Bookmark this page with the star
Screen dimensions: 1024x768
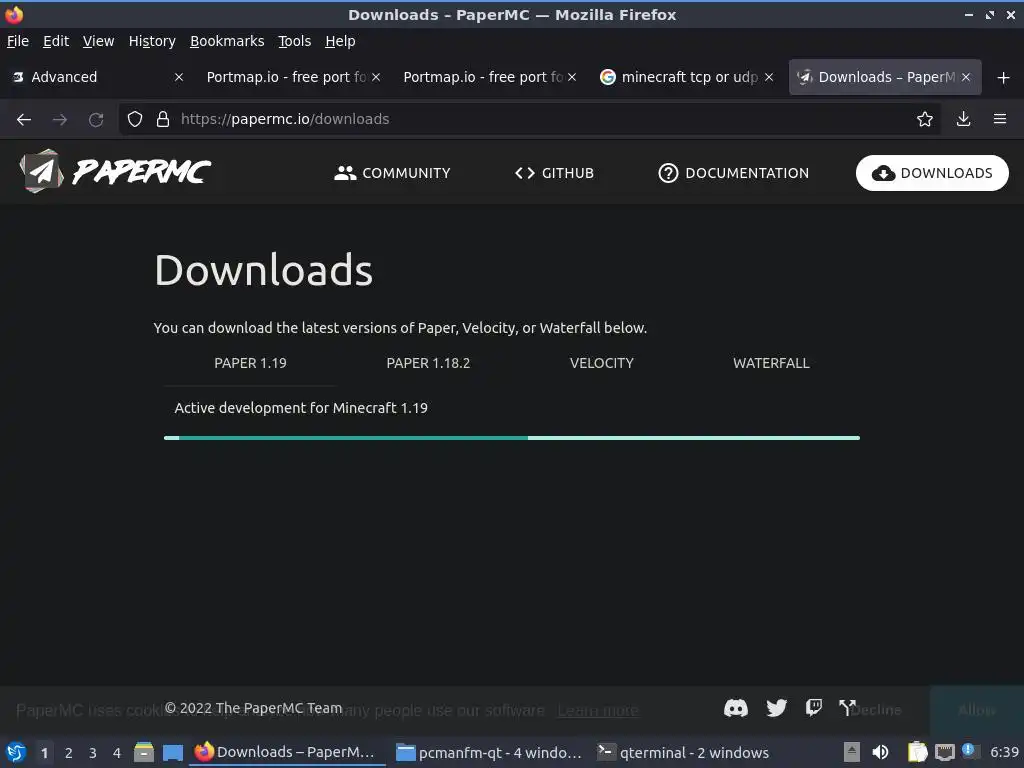coord(924,119)
